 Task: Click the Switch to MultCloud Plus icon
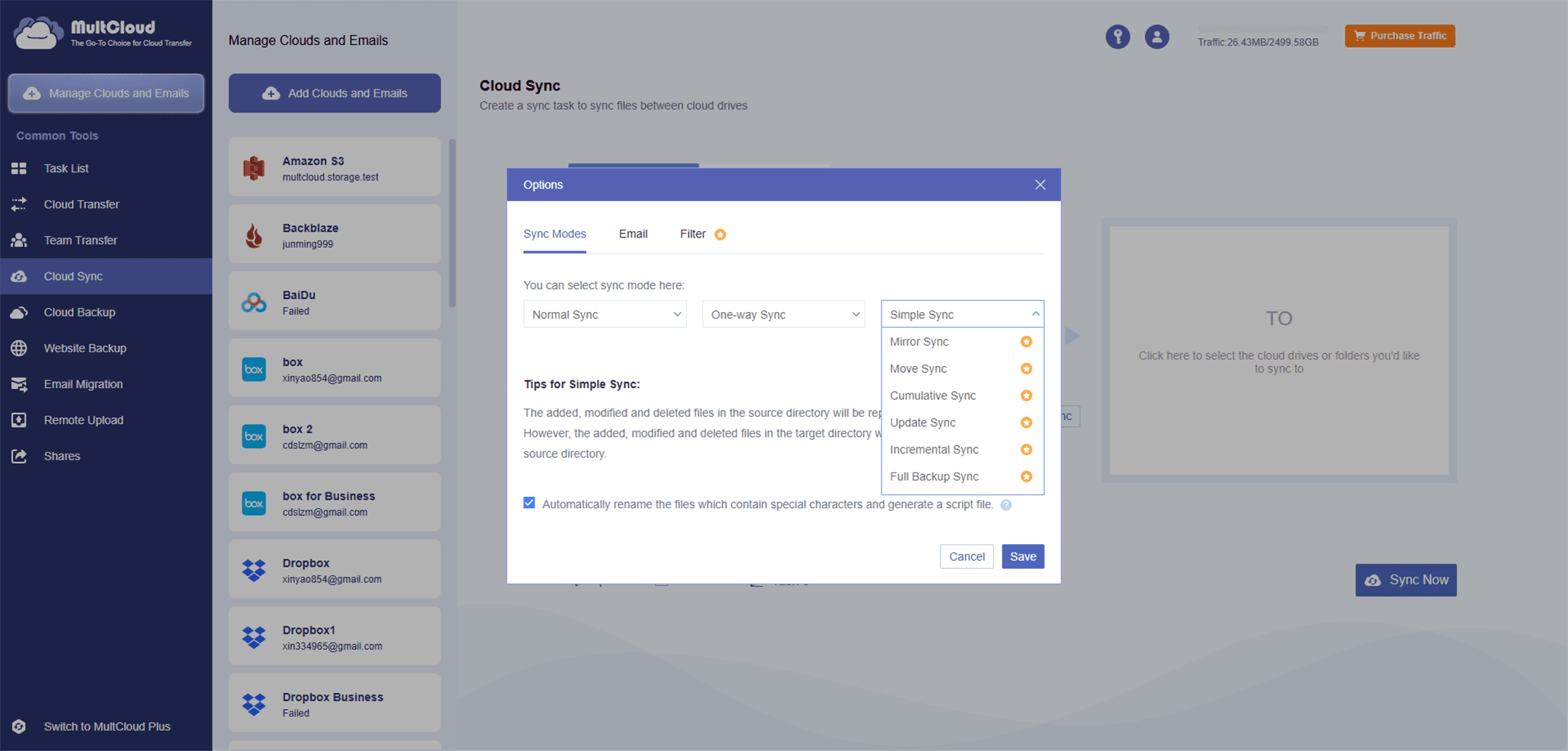coord(19,727)
